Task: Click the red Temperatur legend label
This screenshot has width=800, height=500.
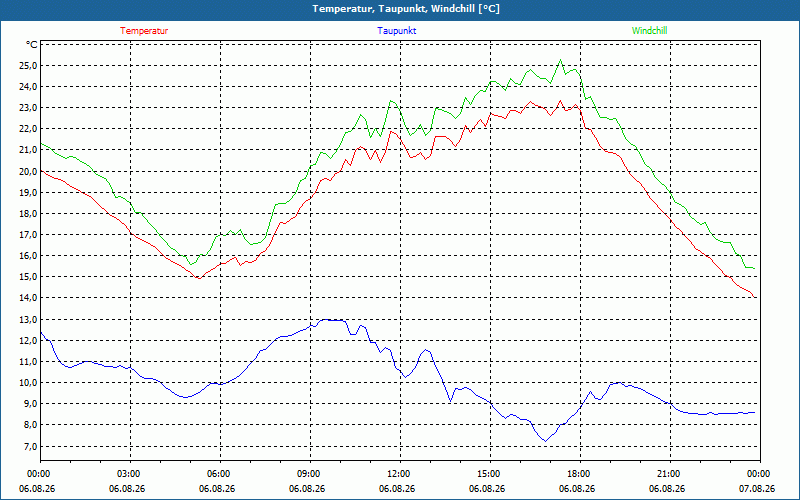Action: [144, 31]
